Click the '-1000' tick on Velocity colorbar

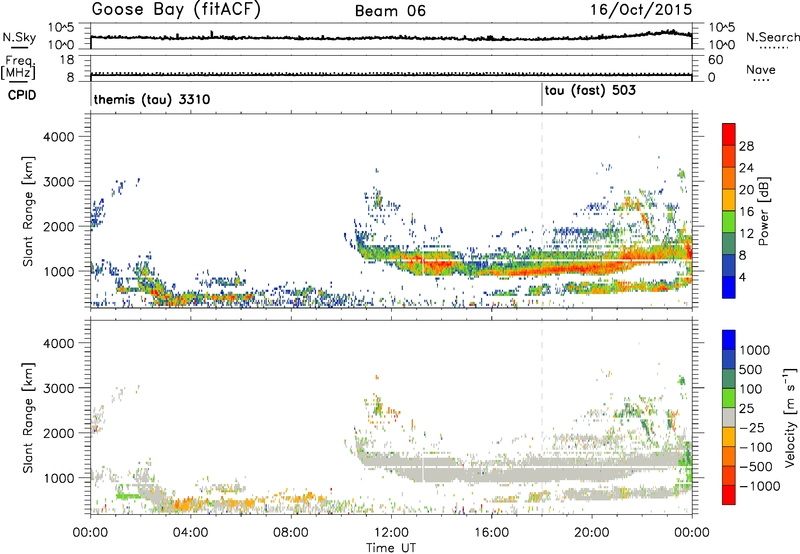[760, 486]
